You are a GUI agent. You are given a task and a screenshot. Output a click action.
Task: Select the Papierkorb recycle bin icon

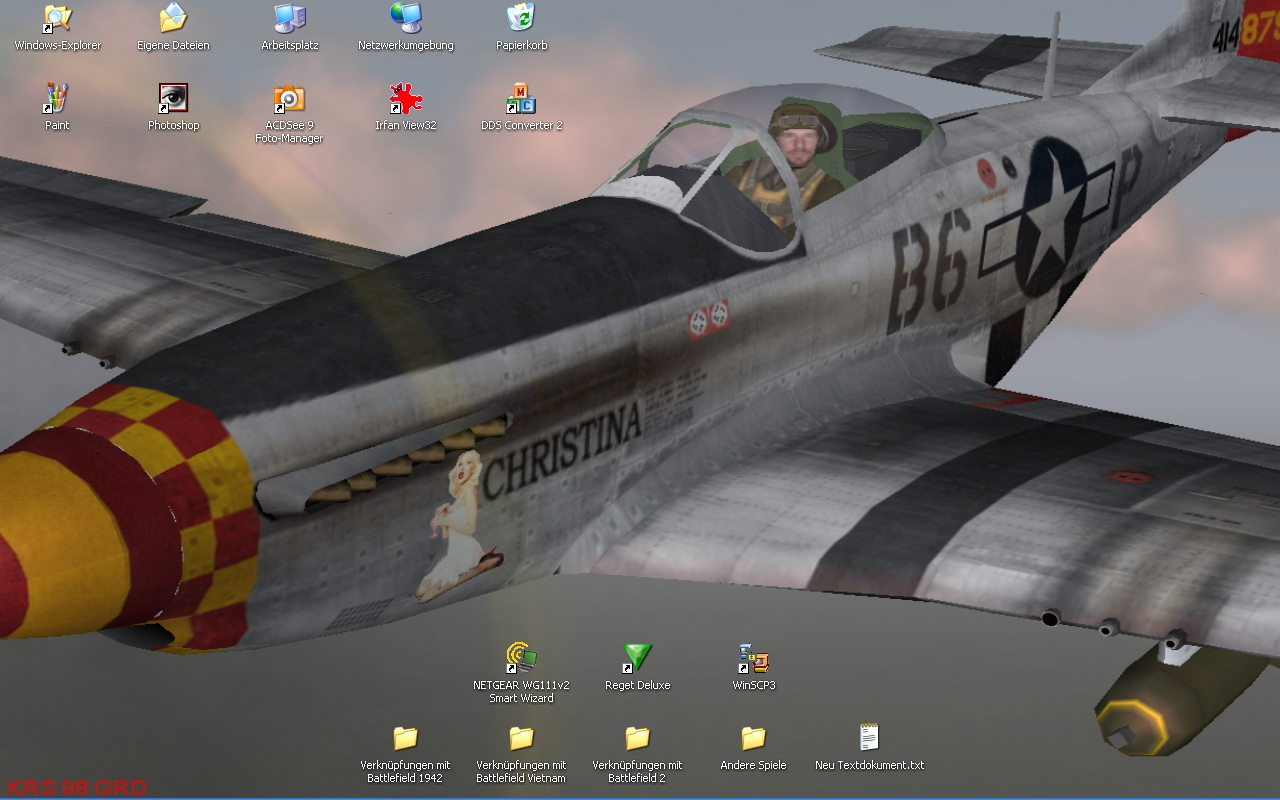click(521, 18)
